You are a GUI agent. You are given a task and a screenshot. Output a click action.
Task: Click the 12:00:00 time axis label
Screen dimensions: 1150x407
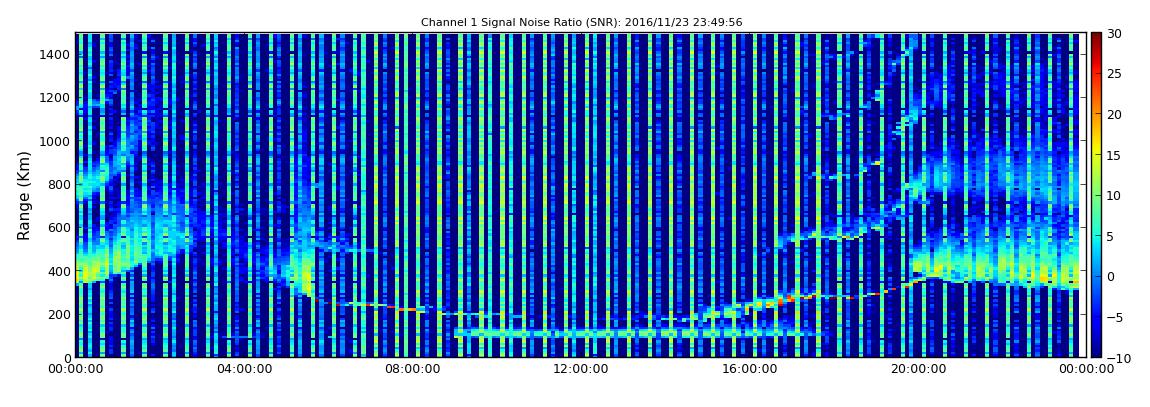[x=579, y=370]
